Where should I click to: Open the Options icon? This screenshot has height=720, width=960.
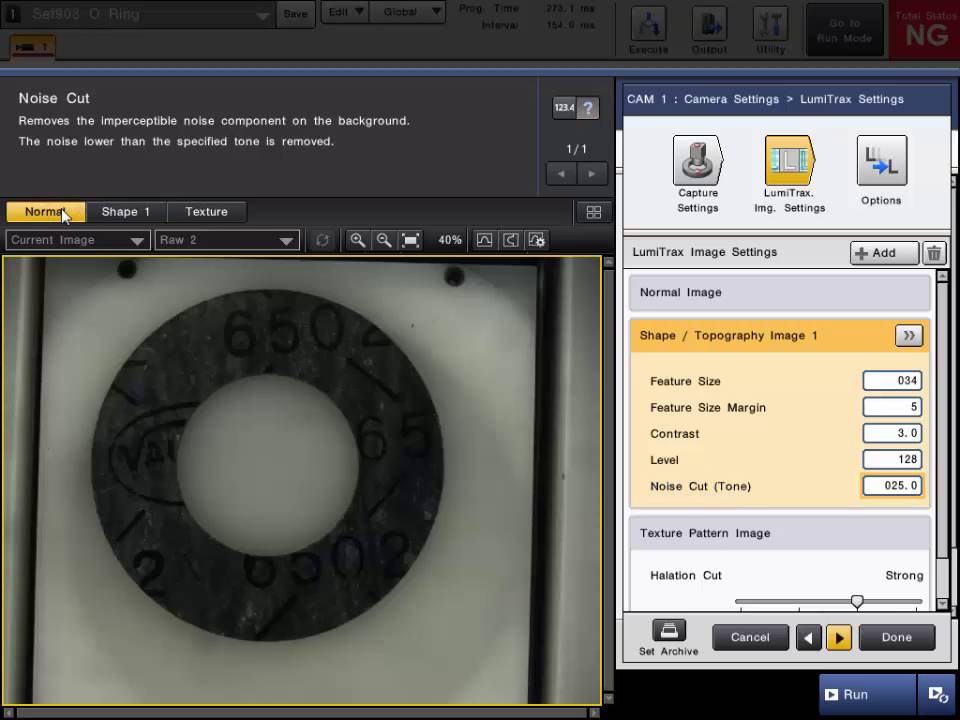(881, 161)
